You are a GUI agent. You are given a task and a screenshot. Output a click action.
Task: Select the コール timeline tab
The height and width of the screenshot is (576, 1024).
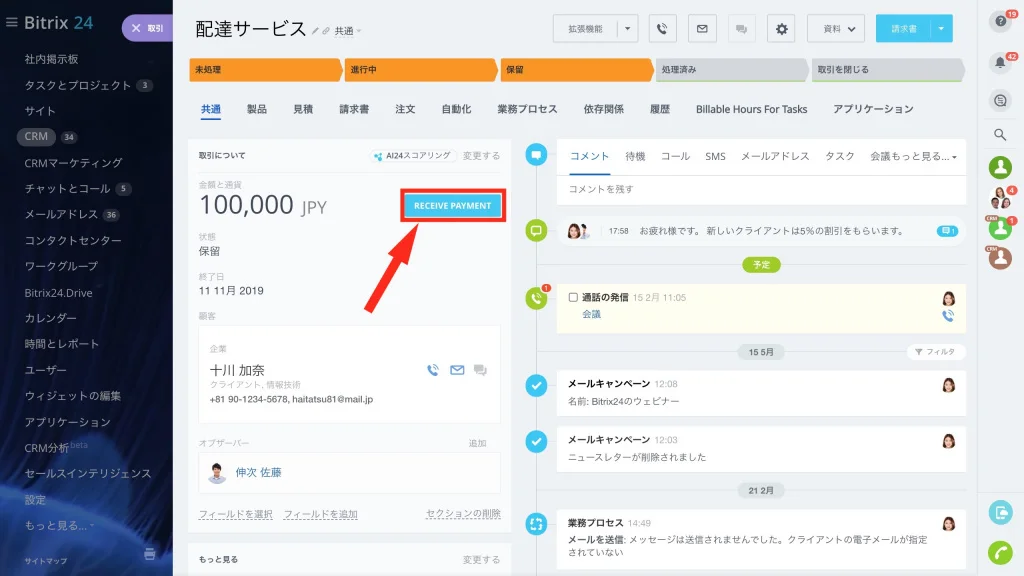[x=675, y=157]
